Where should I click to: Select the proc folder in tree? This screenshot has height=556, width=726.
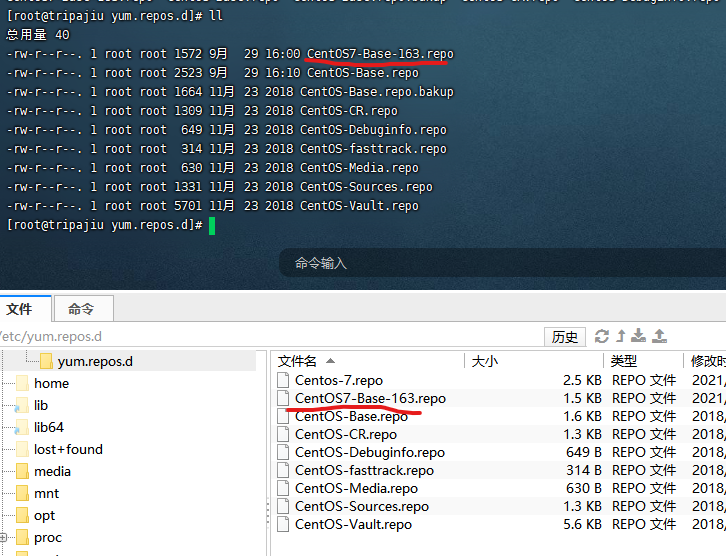48,538
